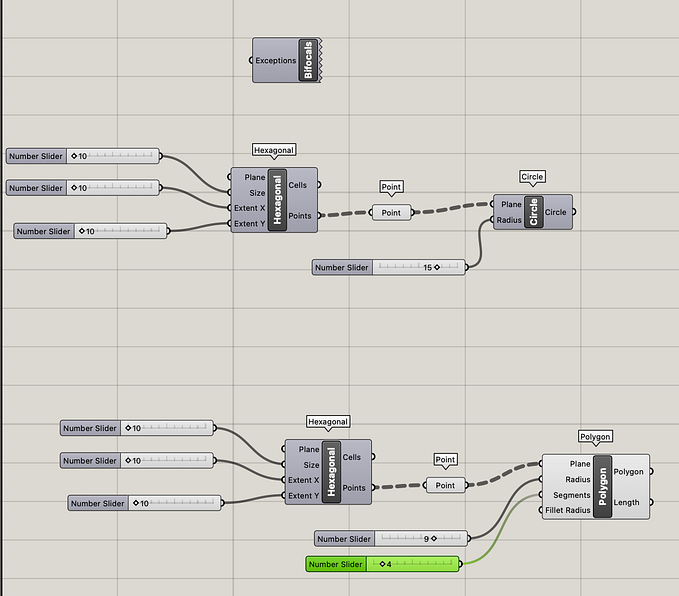Select slider wired to lower Hexagonal Size
This screenshot has width=679, height=596.
(x=137, y=428)
